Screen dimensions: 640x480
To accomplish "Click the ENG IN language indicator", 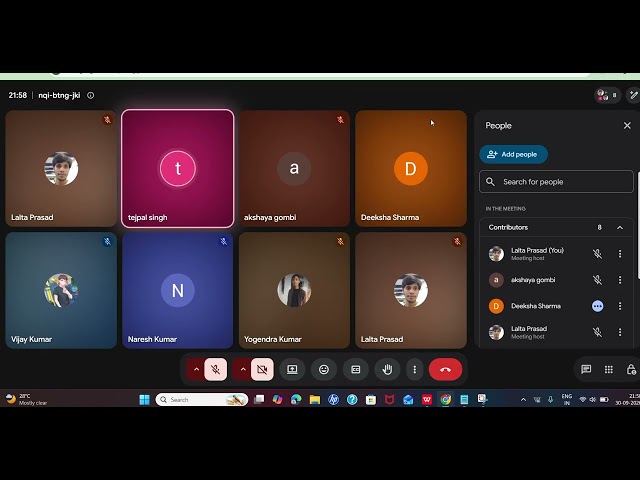I will (567, 400).
